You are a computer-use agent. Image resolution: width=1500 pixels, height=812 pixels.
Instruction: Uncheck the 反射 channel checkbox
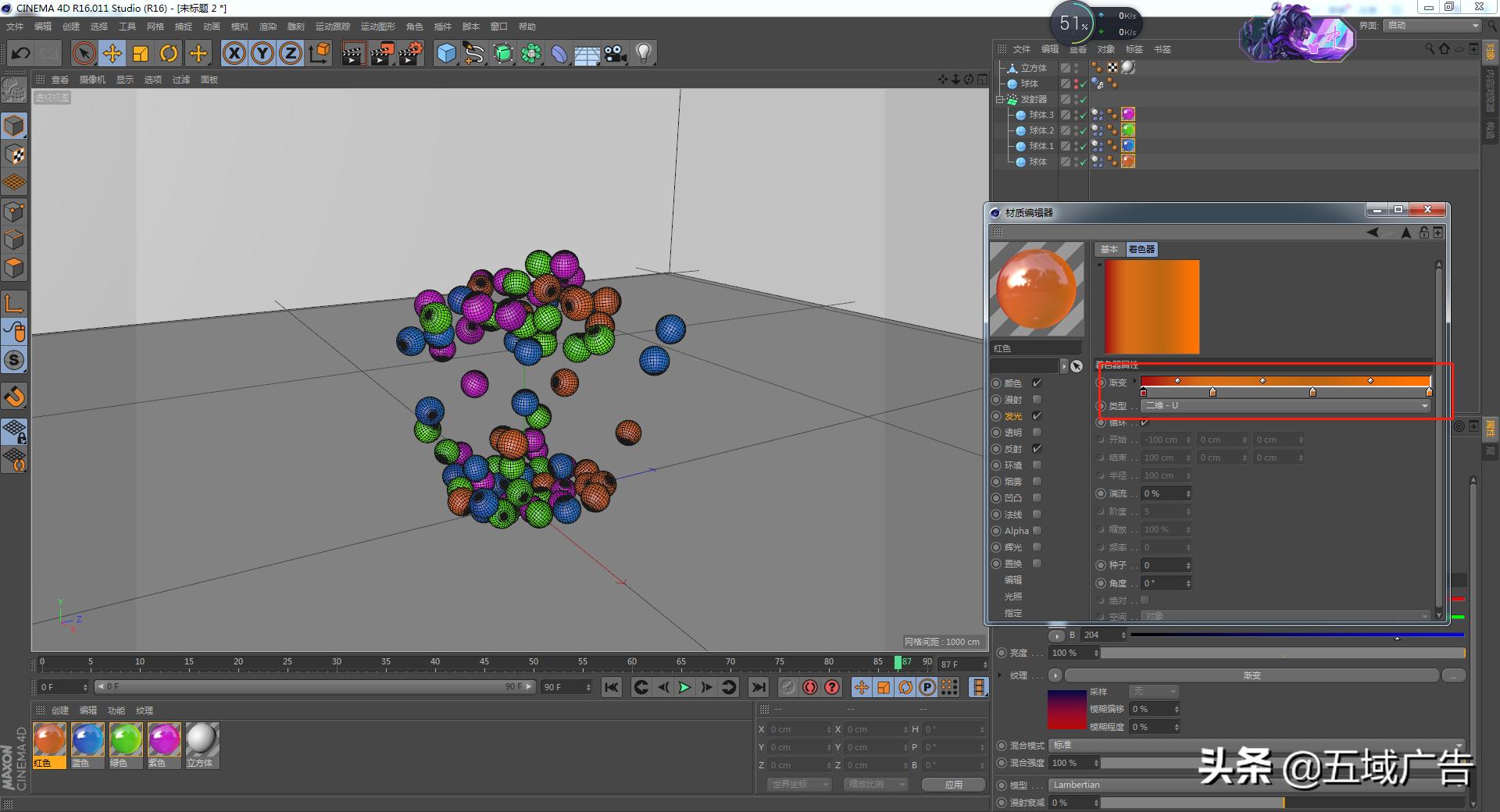(x=1037, y=449)
